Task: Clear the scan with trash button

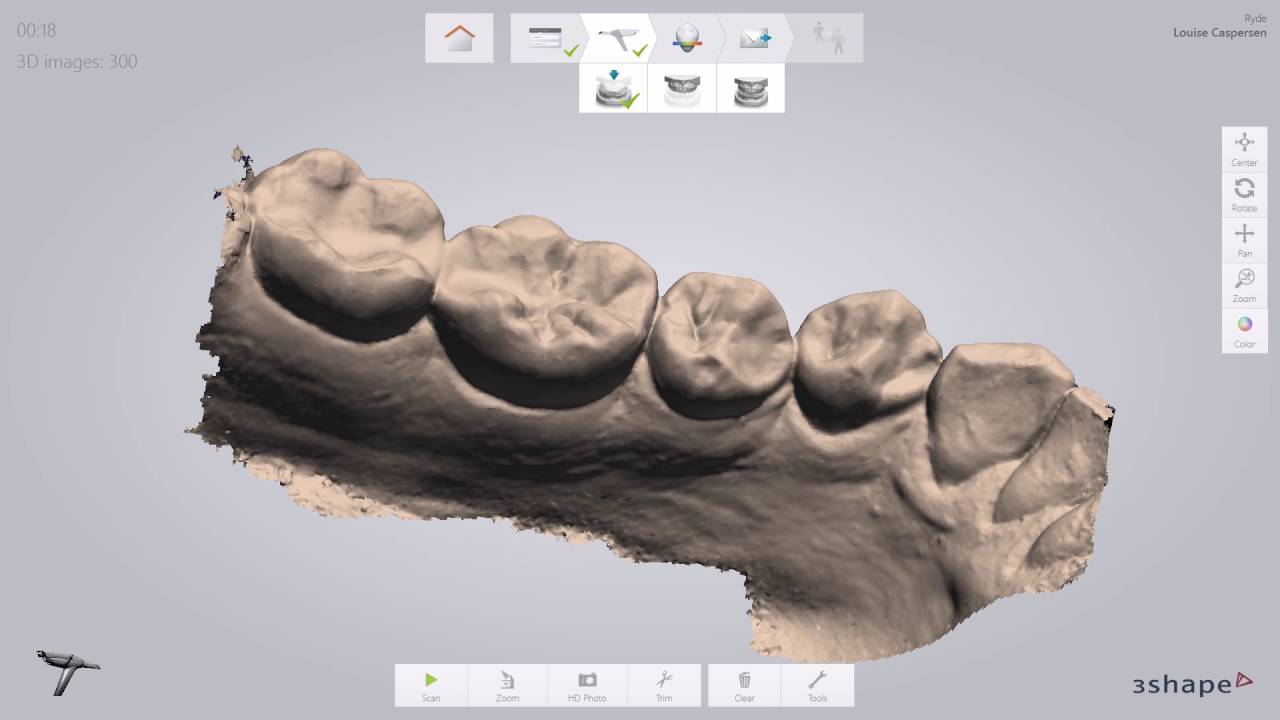Action: pos(744,685)
